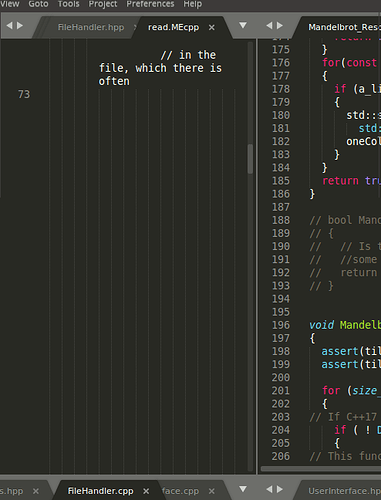Open the Preferences menu
The height and width of the screenshot is (500, 381).
[150, 4]
